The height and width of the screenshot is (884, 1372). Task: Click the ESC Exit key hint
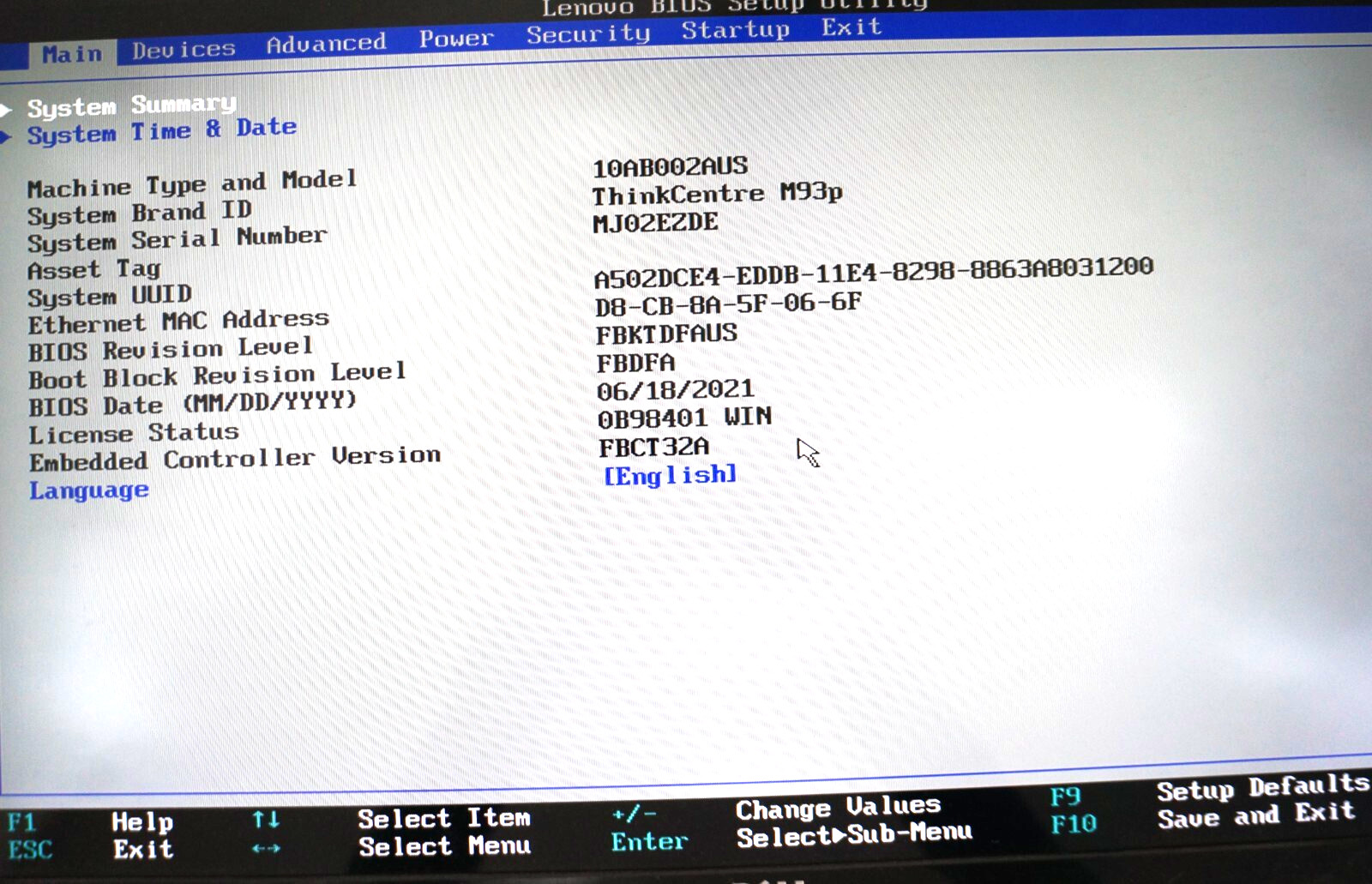tap(90, 850)
